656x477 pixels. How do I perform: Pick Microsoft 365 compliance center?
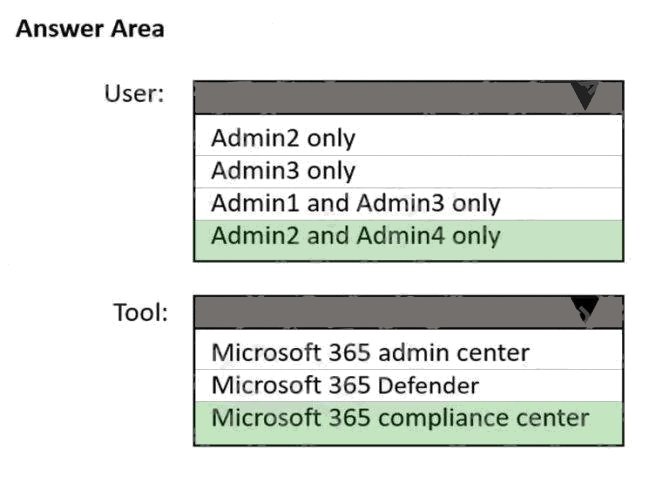tap(400, 417)
